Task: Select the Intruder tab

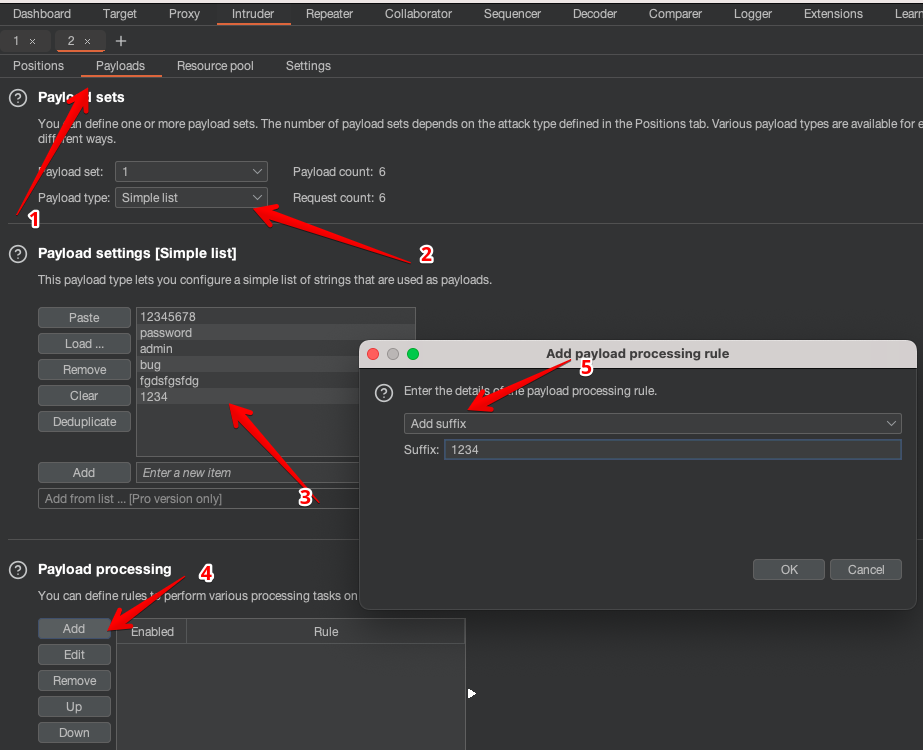Action: pos(253,14)
